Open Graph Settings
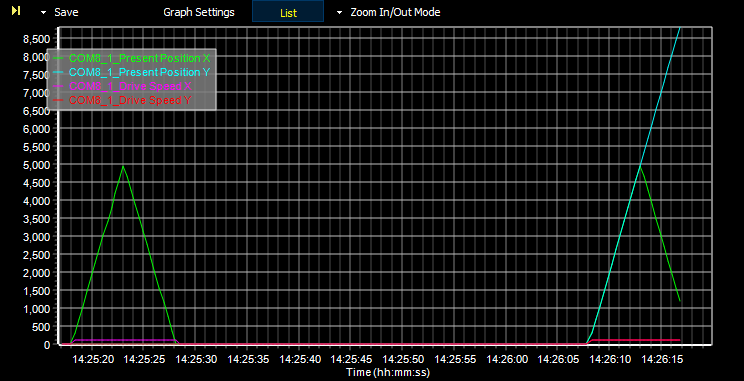 pyautogui.click(x=199, y=12)
